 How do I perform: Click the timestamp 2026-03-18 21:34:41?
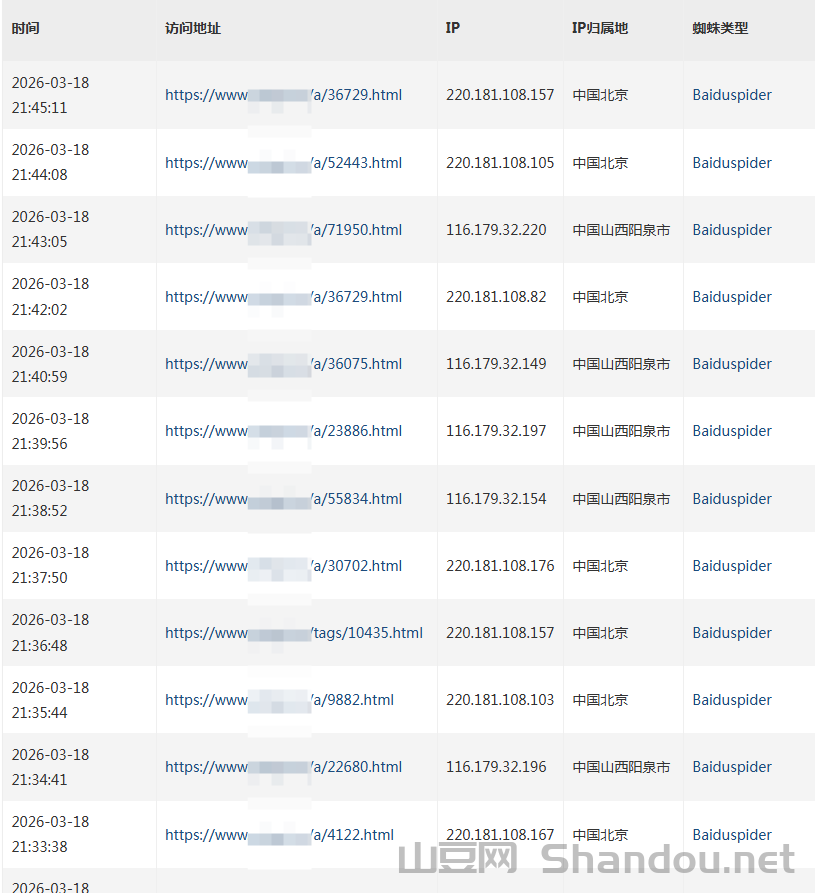50,767
